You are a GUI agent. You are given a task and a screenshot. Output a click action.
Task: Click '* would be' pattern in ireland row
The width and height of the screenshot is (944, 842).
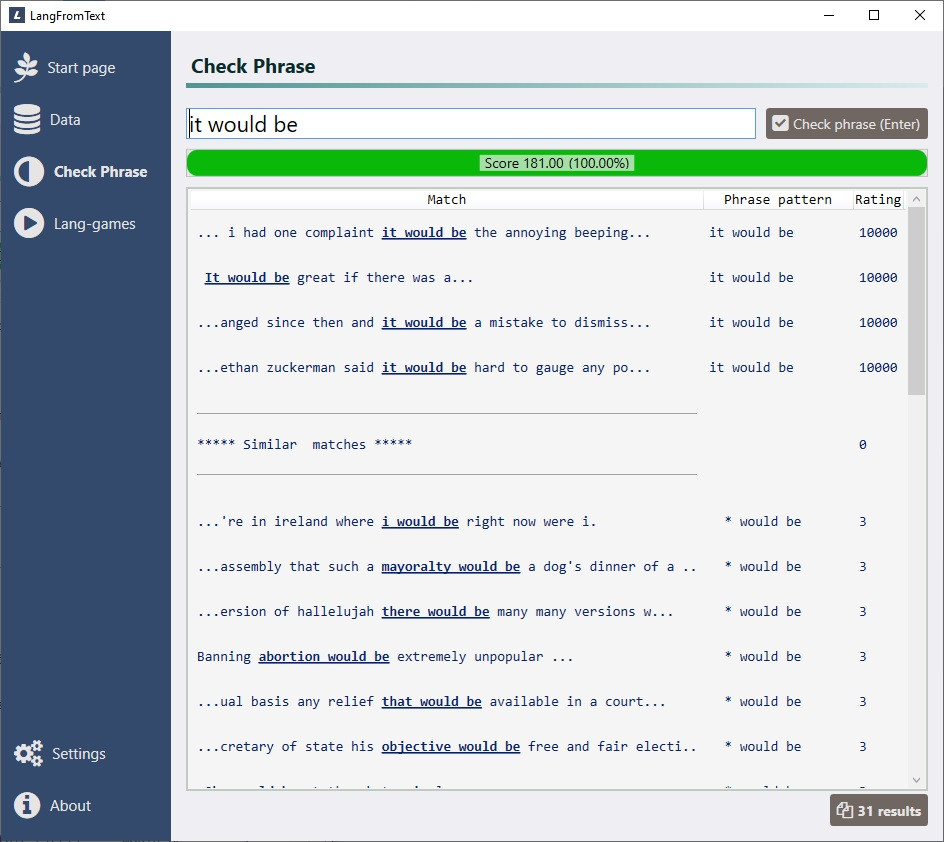coord(763,521)
